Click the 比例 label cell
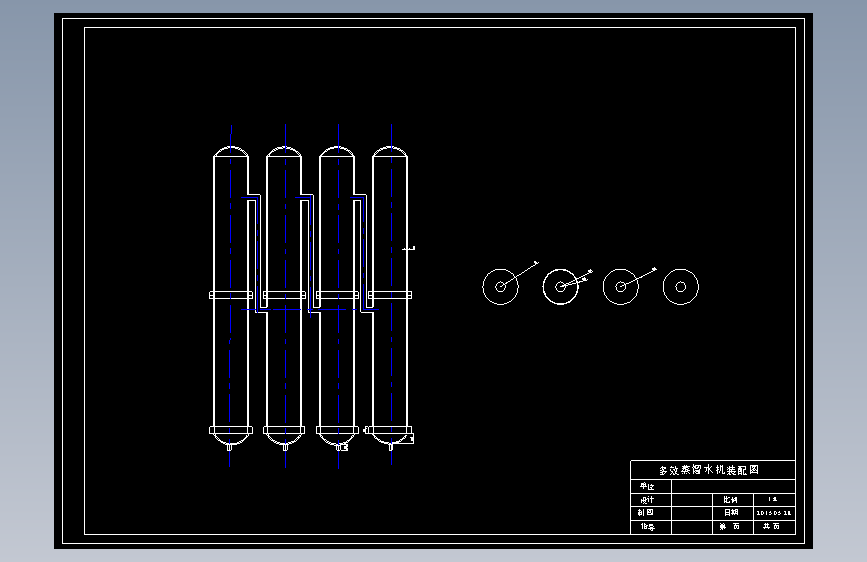Screen dimensions: 867x562 (731, 499)
